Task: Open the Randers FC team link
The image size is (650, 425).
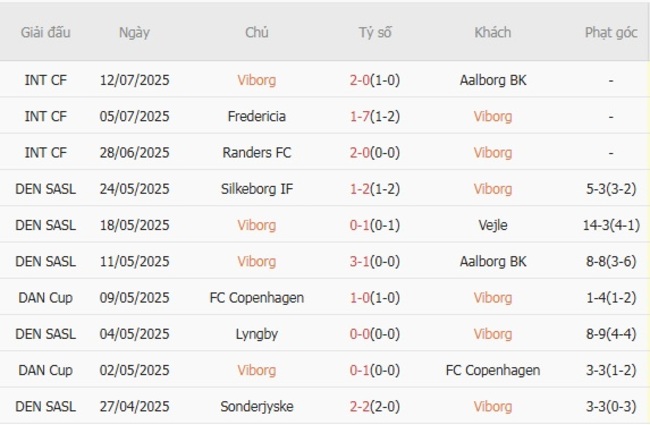Action: click(x=256, y=152)
